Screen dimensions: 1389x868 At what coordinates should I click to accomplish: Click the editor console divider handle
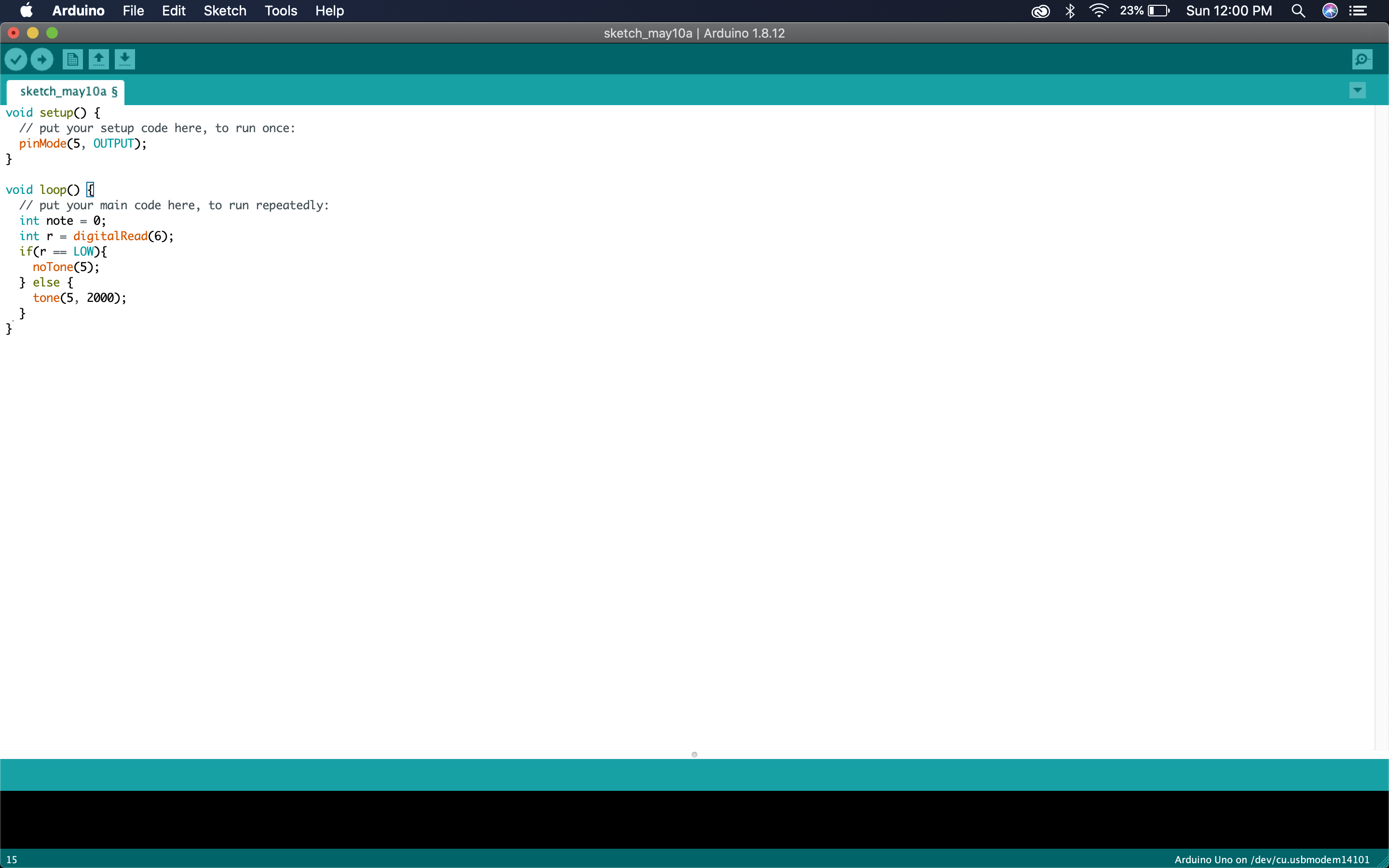point(694,754)
